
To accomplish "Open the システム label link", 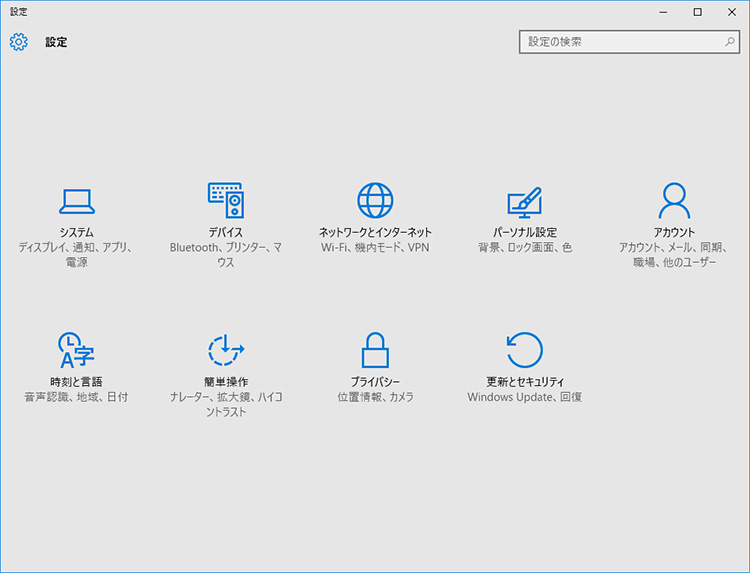I will pos(76,232).
